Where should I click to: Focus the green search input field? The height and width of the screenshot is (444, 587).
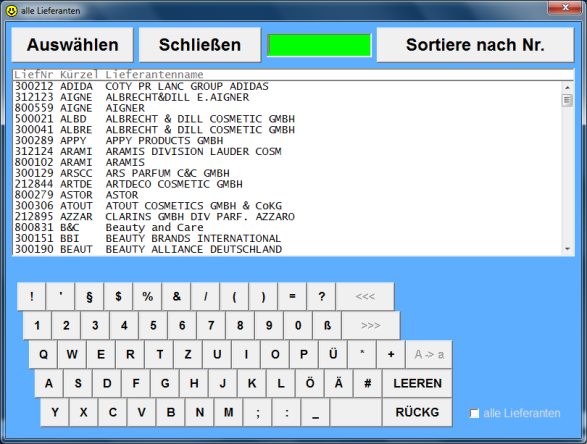[319, 45]
